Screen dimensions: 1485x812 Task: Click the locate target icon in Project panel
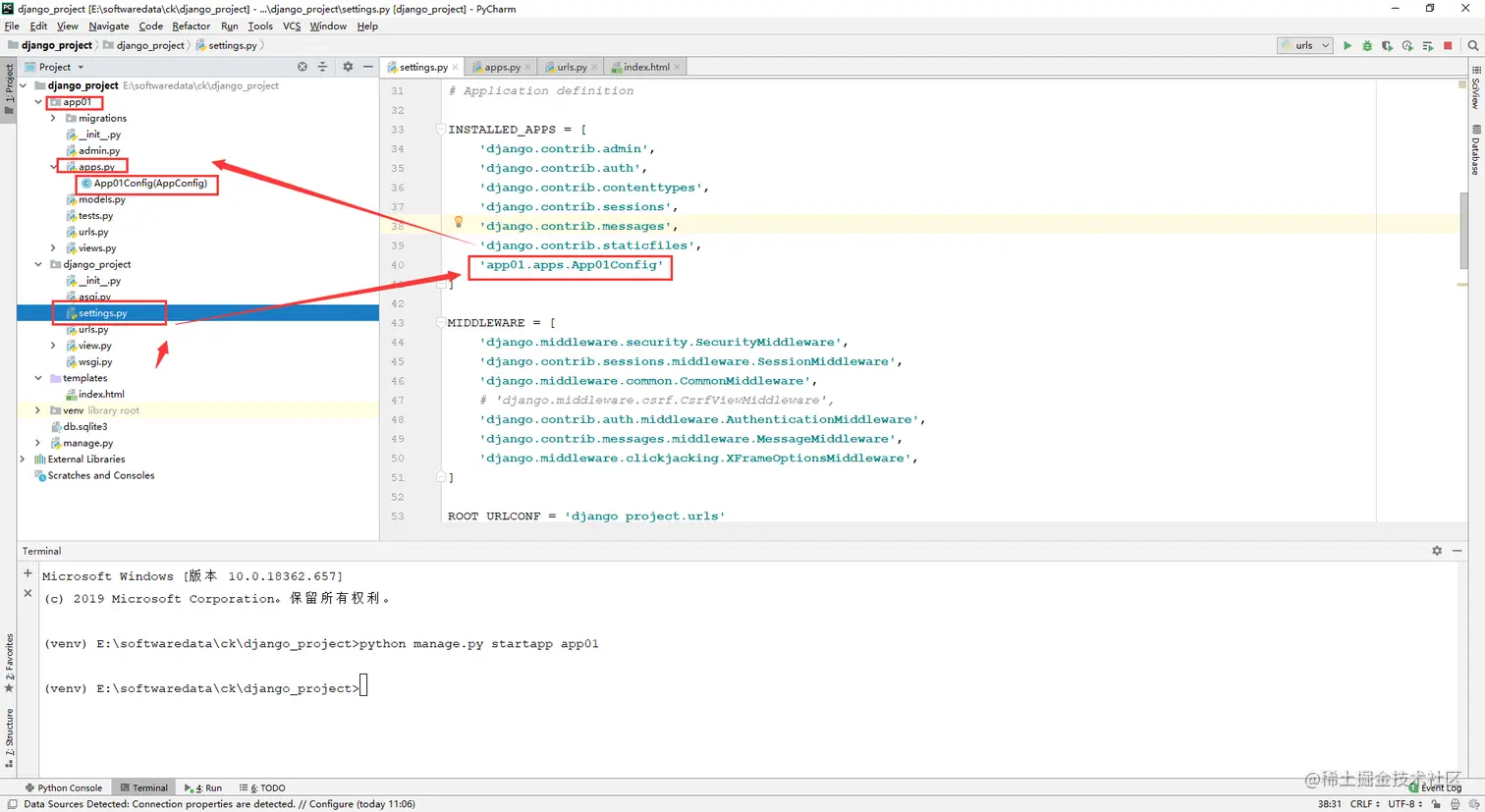(x=302, y=67)
